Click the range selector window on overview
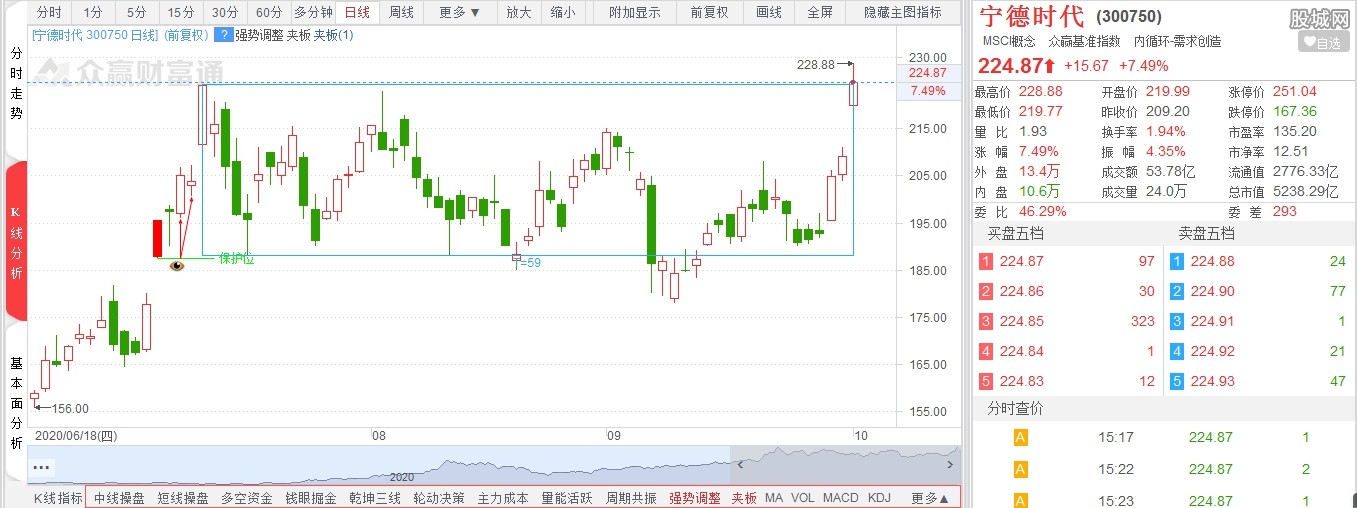Screen dimensions: 1357x508 tap(844, 465)
